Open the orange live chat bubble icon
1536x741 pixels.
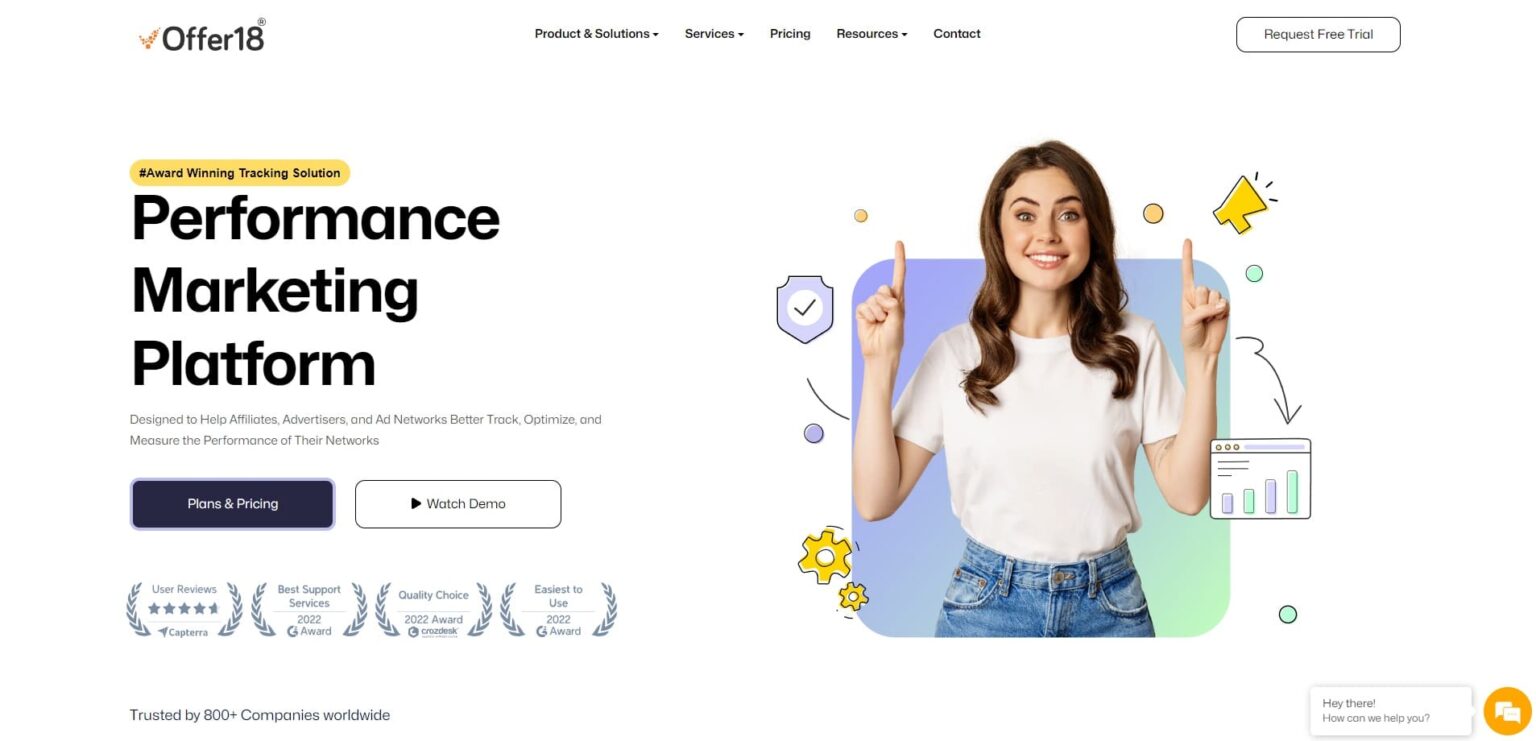1506,710
